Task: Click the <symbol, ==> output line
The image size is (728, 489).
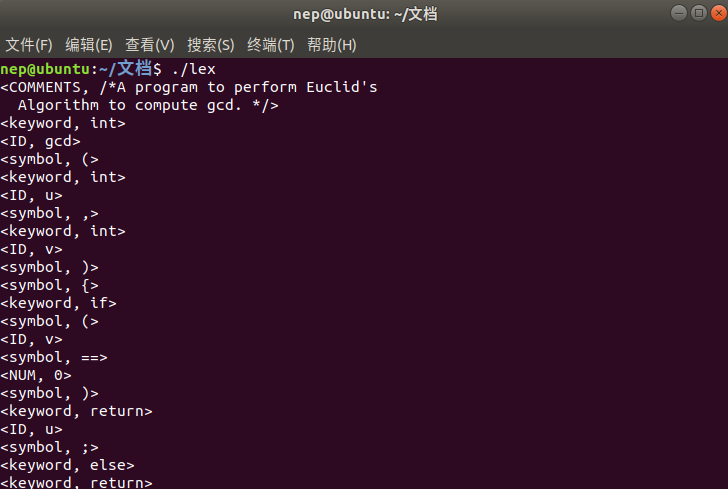Action: click(x=54, y=357)
